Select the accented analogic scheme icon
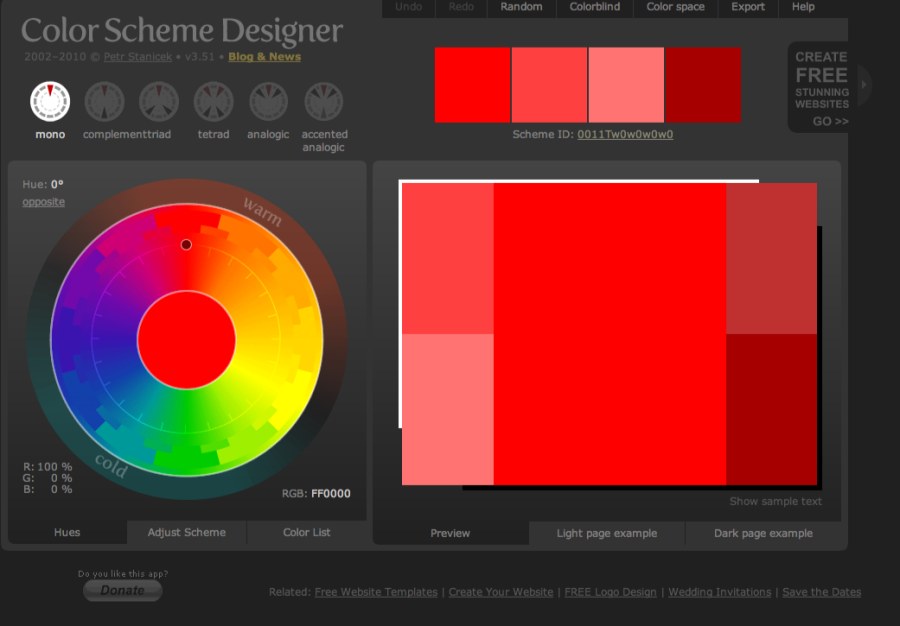This screenshot has height=626, width=900. click(324, 102)
